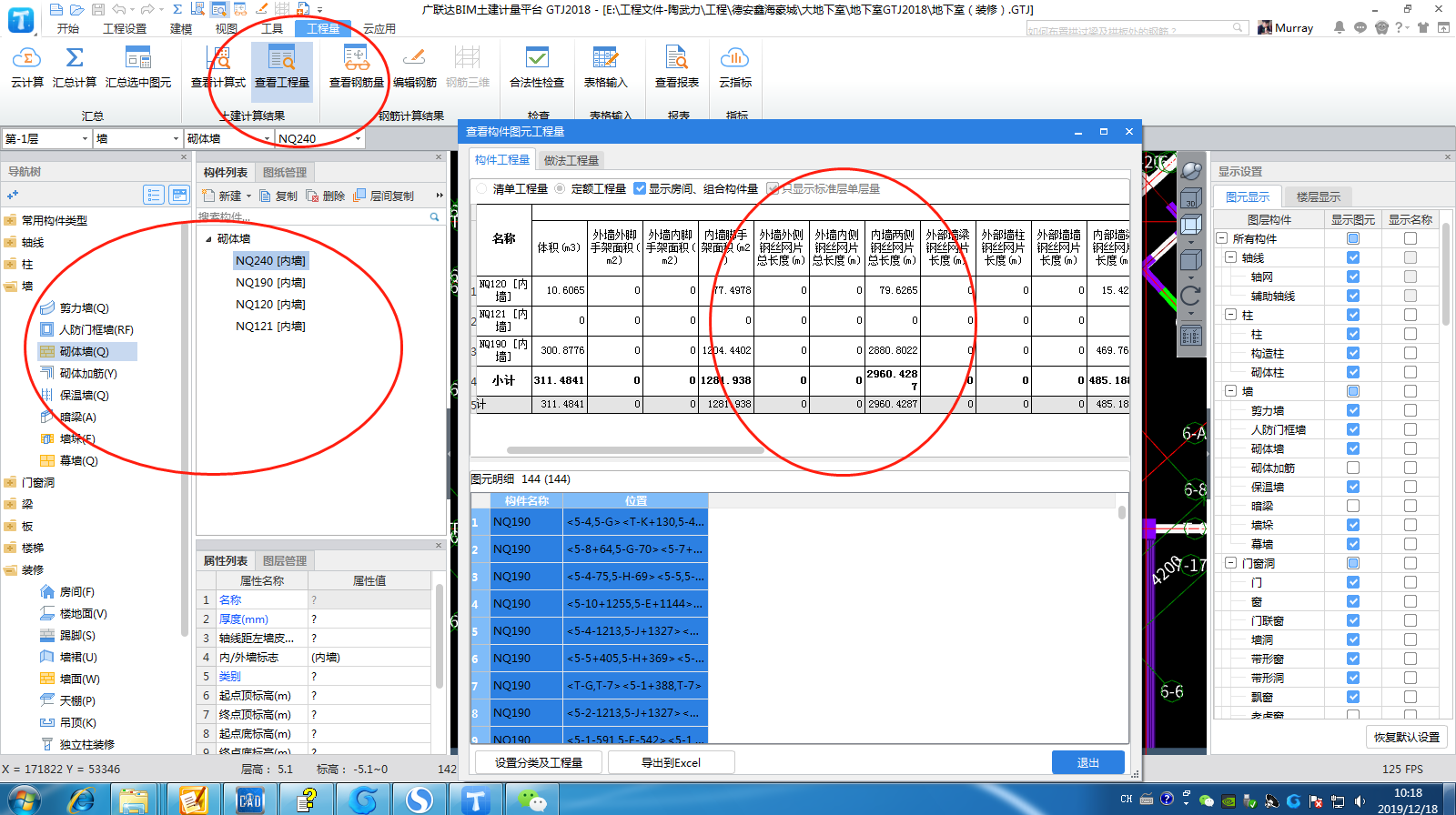Toggle 剪力墙 display checkbox
The height and width of the screenshot is (815, 1456).
(x=1353, y=410)
